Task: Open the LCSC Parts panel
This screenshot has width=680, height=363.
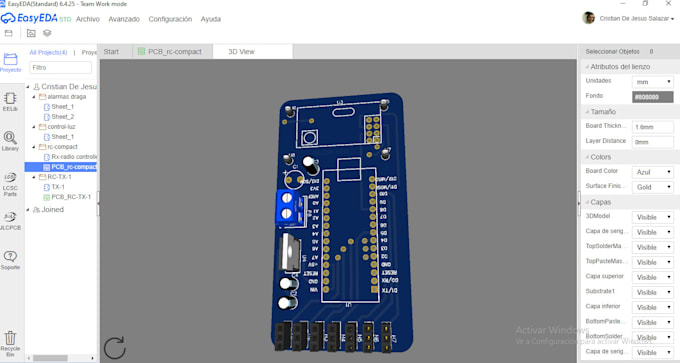Action: pos(10,184)
